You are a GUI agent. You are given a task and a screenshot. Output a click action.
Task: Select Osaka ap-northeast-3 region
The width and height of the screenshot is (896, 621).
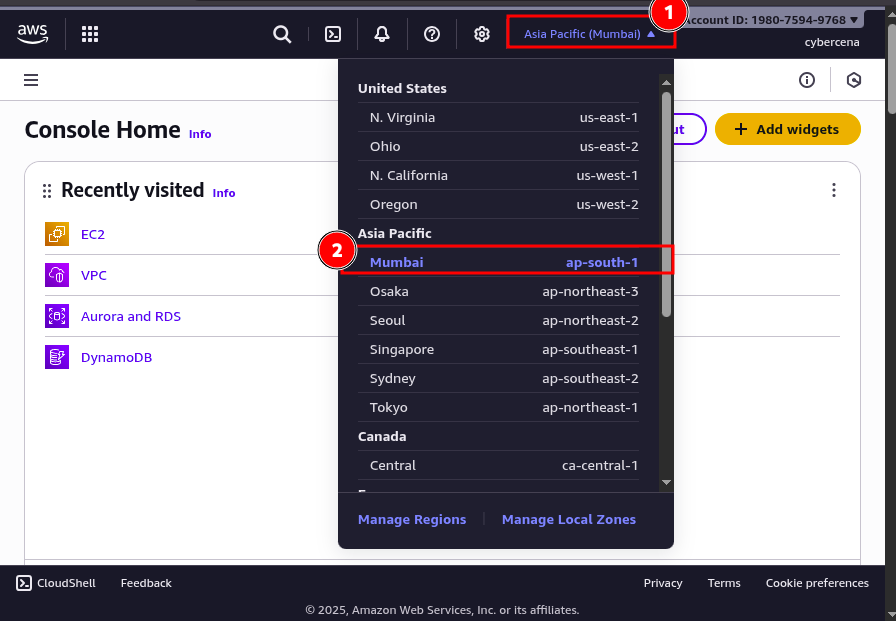point(498,291)
